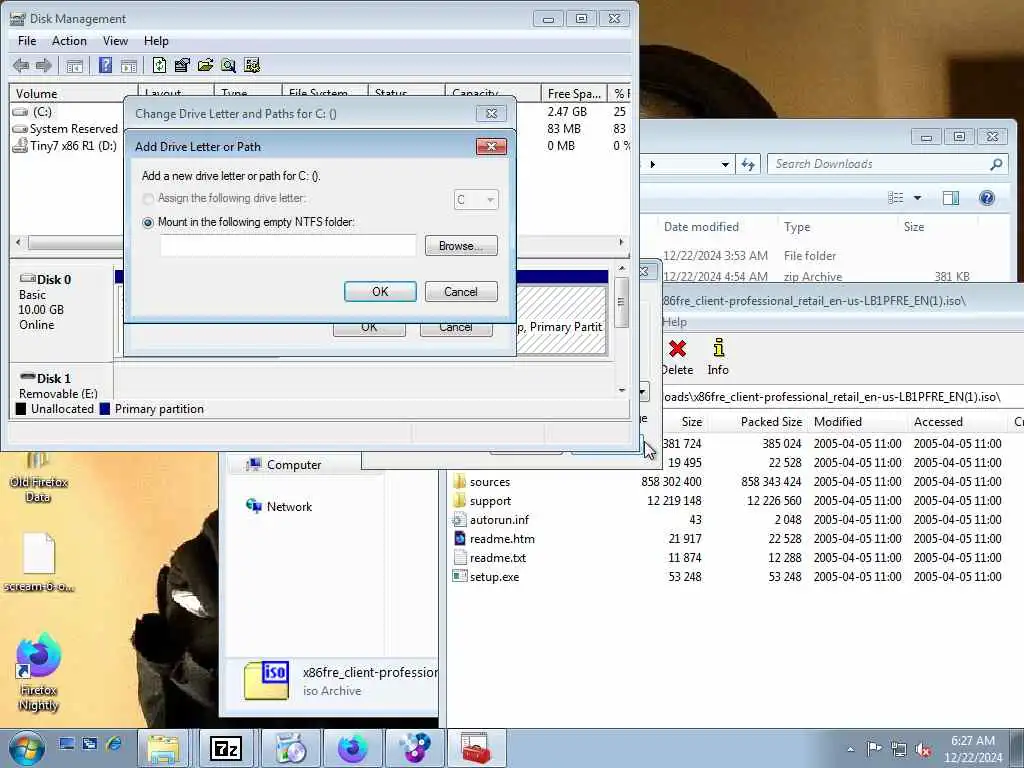Select the Tiny7 x86 R1 (D:) volume

tap(65, 146)
